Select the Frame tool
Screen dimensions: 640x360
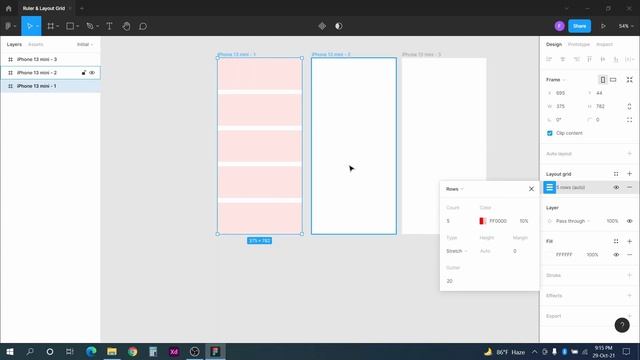[51, 26]
